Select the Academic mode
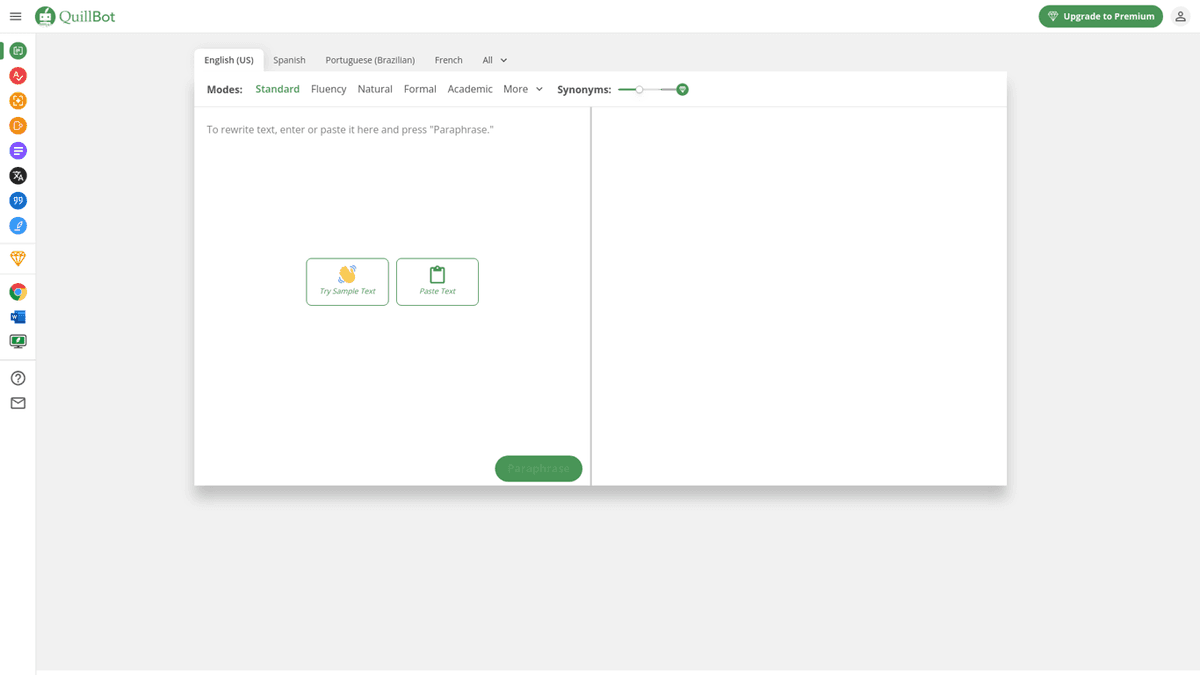 [470, 89]
